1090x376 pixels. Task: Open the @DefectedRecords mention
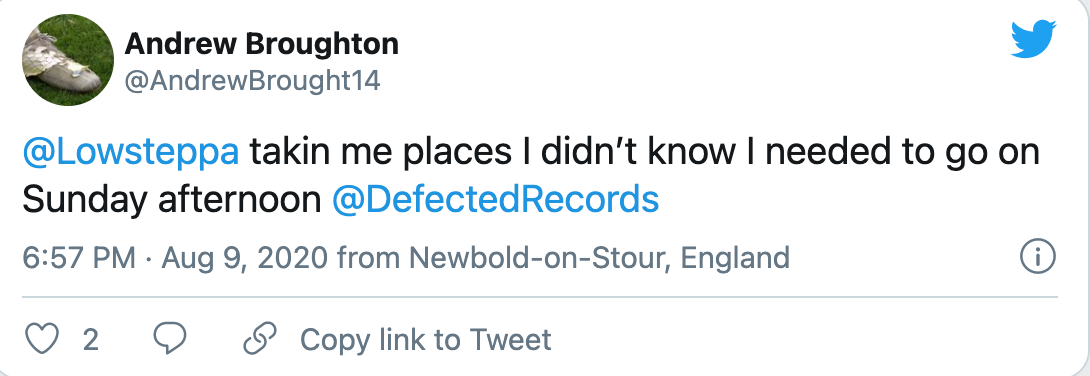tap(496, 200)
